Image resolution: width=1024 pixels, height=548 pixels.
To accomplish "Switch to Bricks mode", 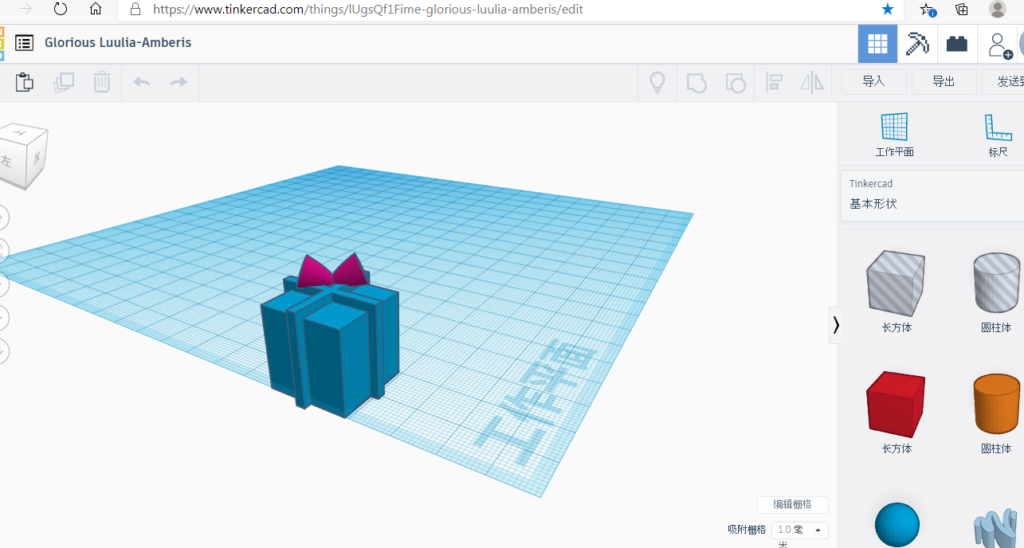I will [957, 44].
